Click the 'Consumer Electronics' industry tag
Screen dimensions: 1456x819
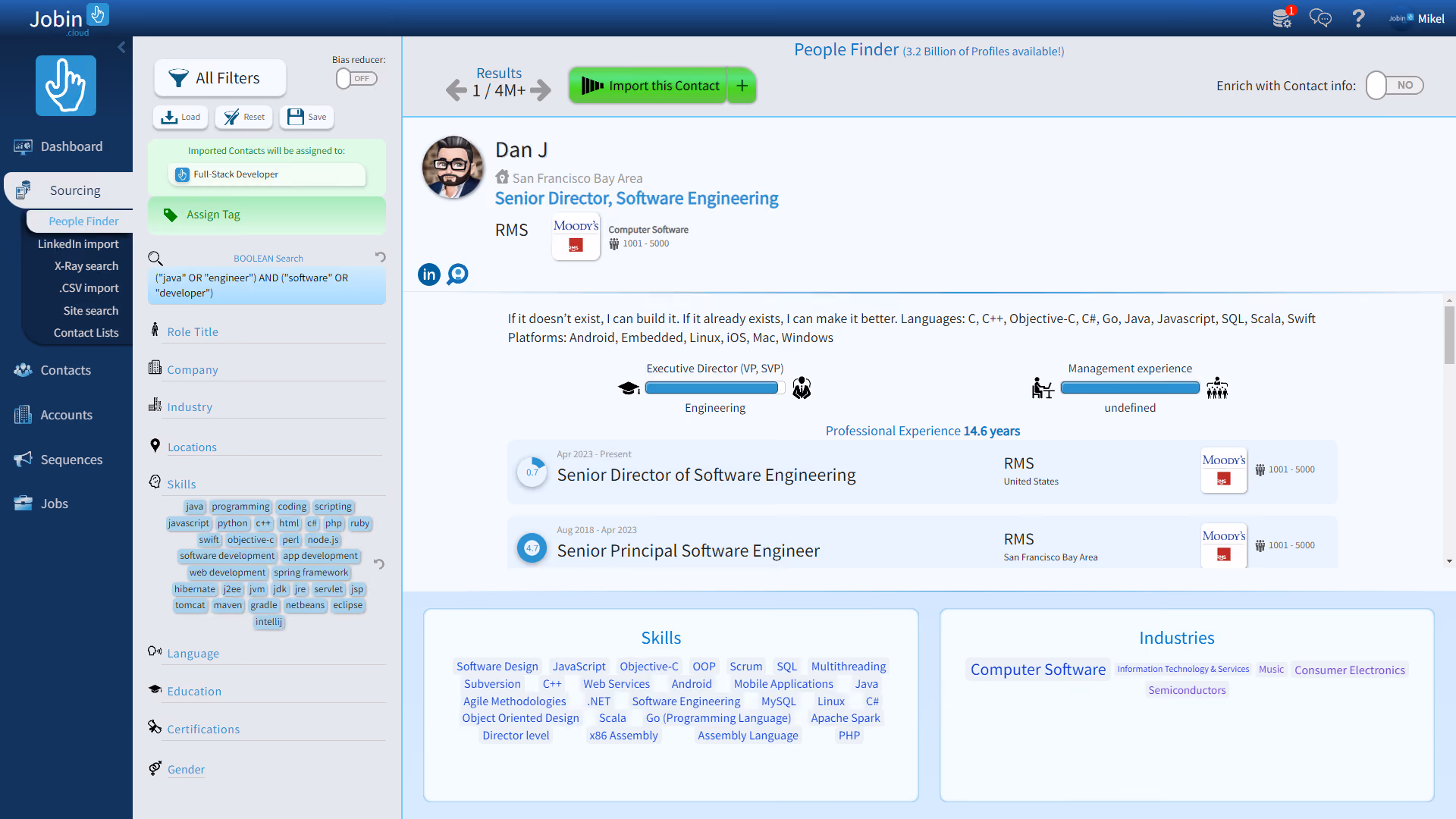[1350, 670]
